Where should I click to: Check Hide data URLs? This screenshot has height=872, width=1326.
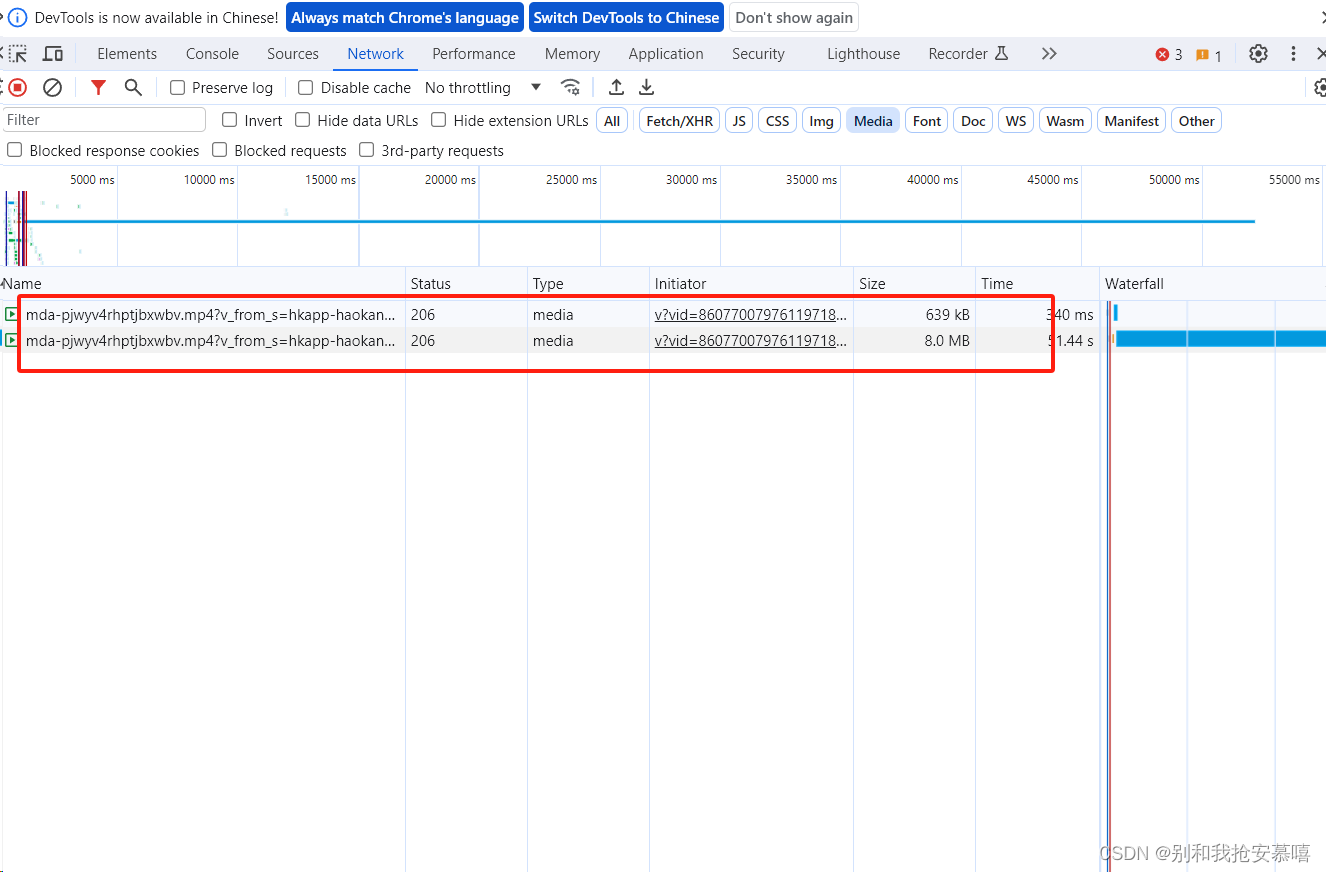pos(302,120)
